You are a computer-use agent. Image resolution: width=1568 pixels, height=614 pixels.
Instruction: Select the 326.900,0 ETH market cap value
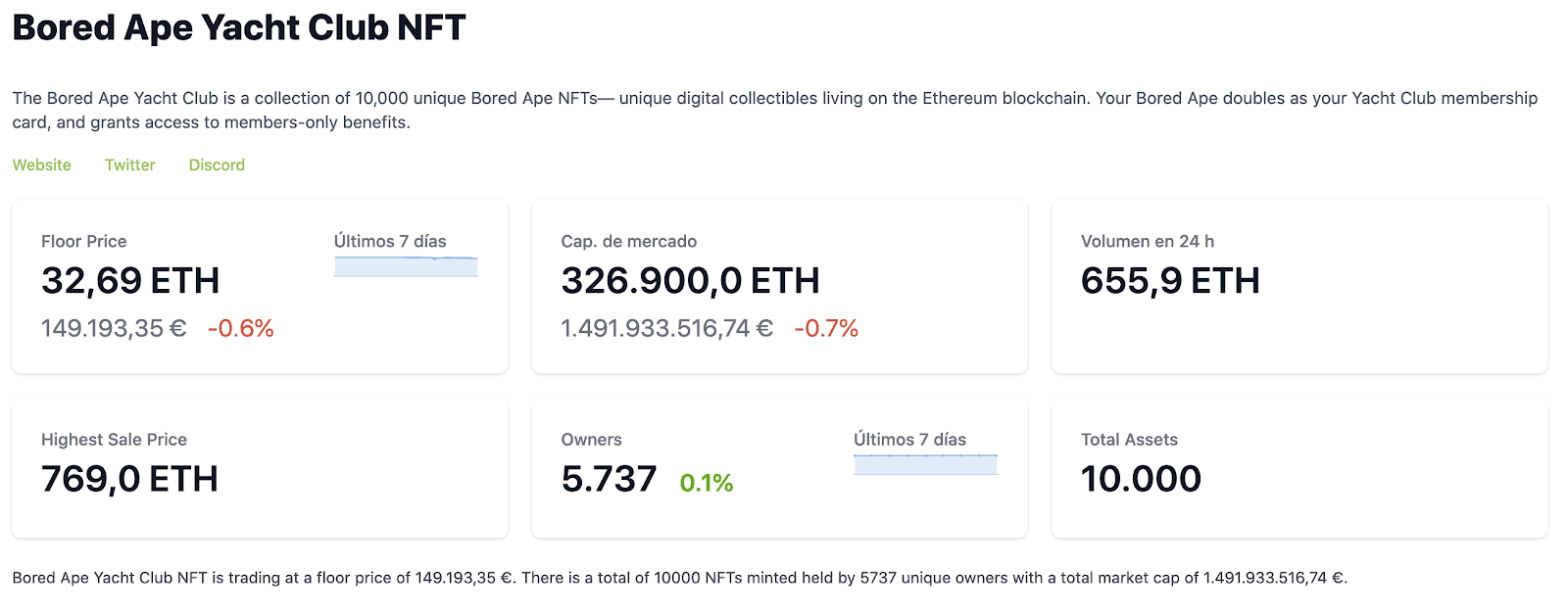pos(690,281)
